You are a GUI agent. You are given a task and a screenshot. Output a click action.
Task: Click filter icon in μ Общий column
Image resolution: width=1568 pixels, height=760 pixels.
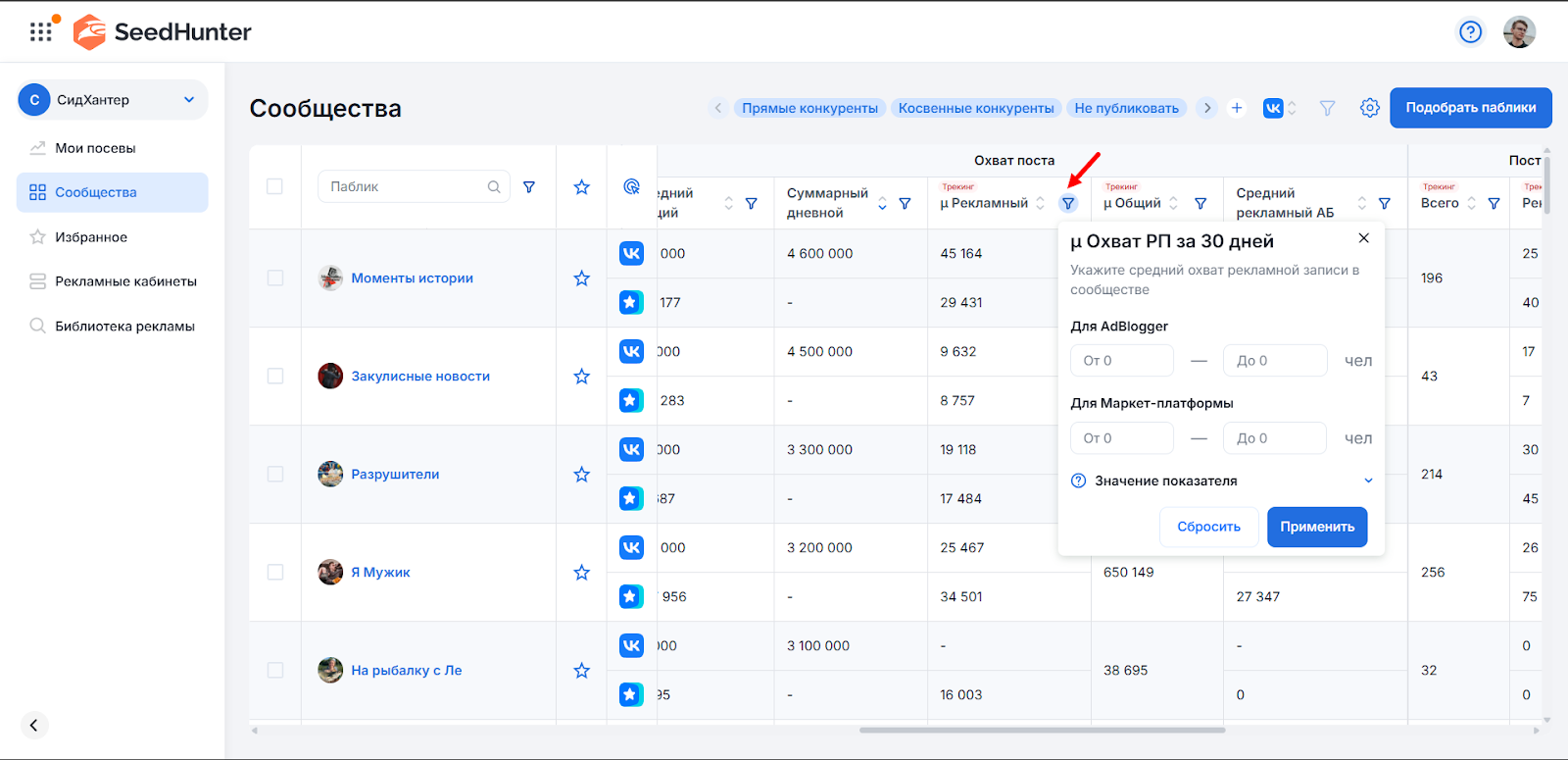click(x=1200, y=204)
